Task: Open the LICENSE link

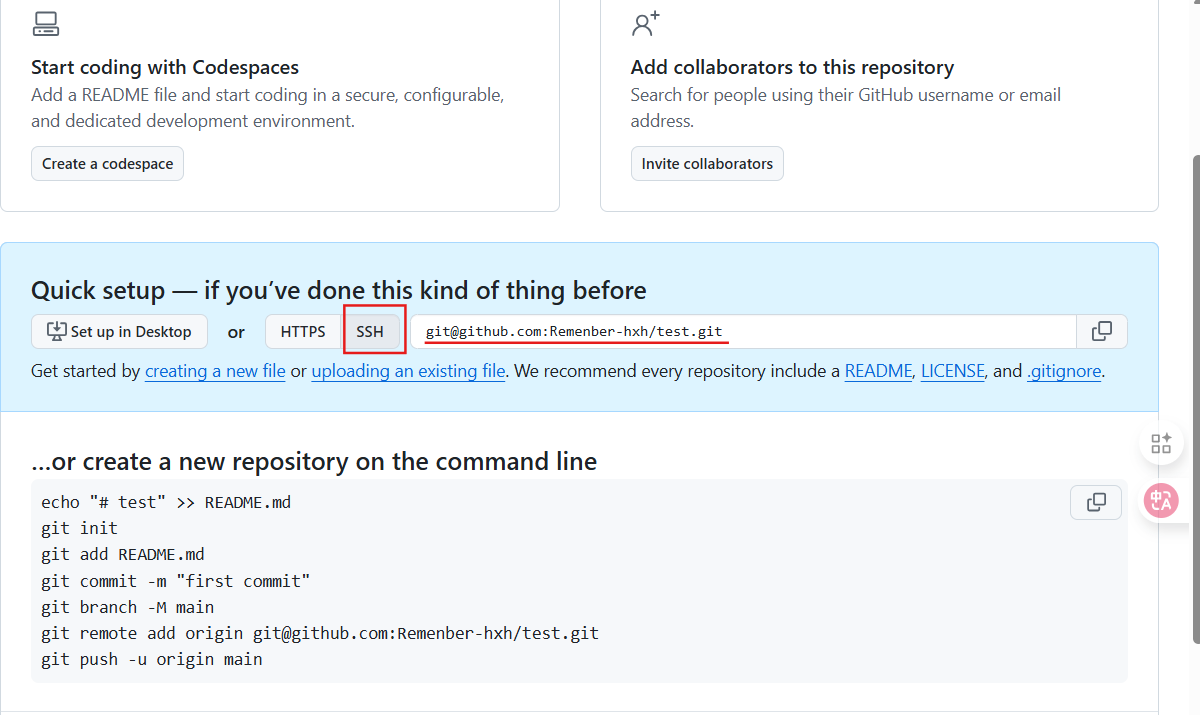Action: [952, 370]
